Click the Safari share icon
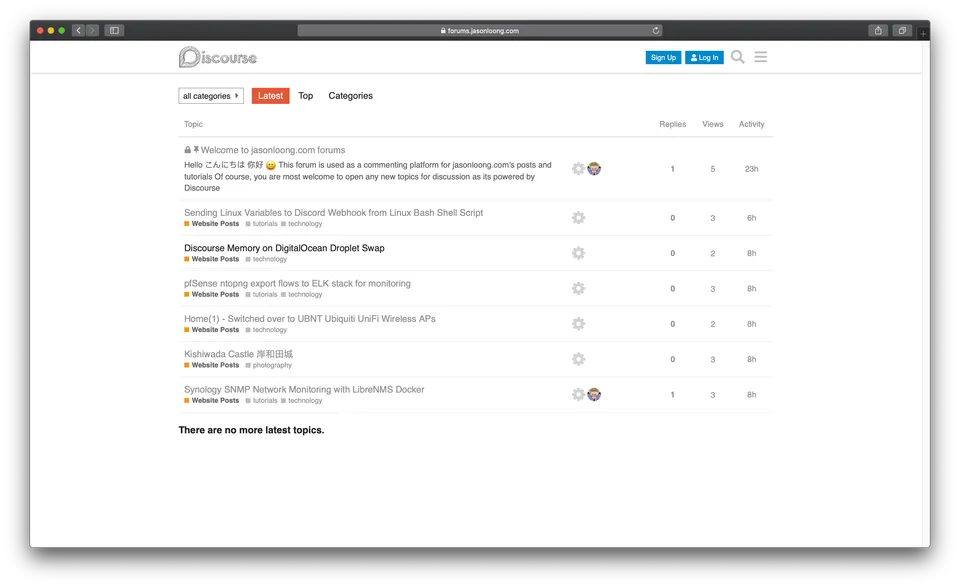 tap(878, 30)
